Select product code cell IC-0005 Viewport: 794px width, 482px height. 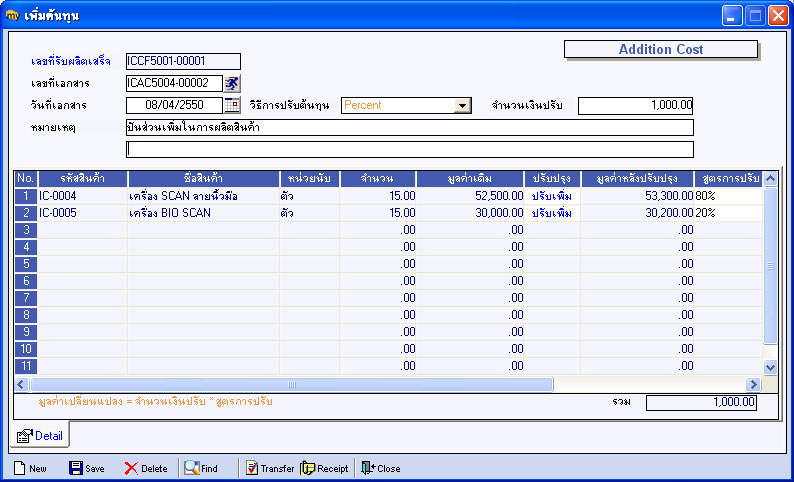point(83,213)
